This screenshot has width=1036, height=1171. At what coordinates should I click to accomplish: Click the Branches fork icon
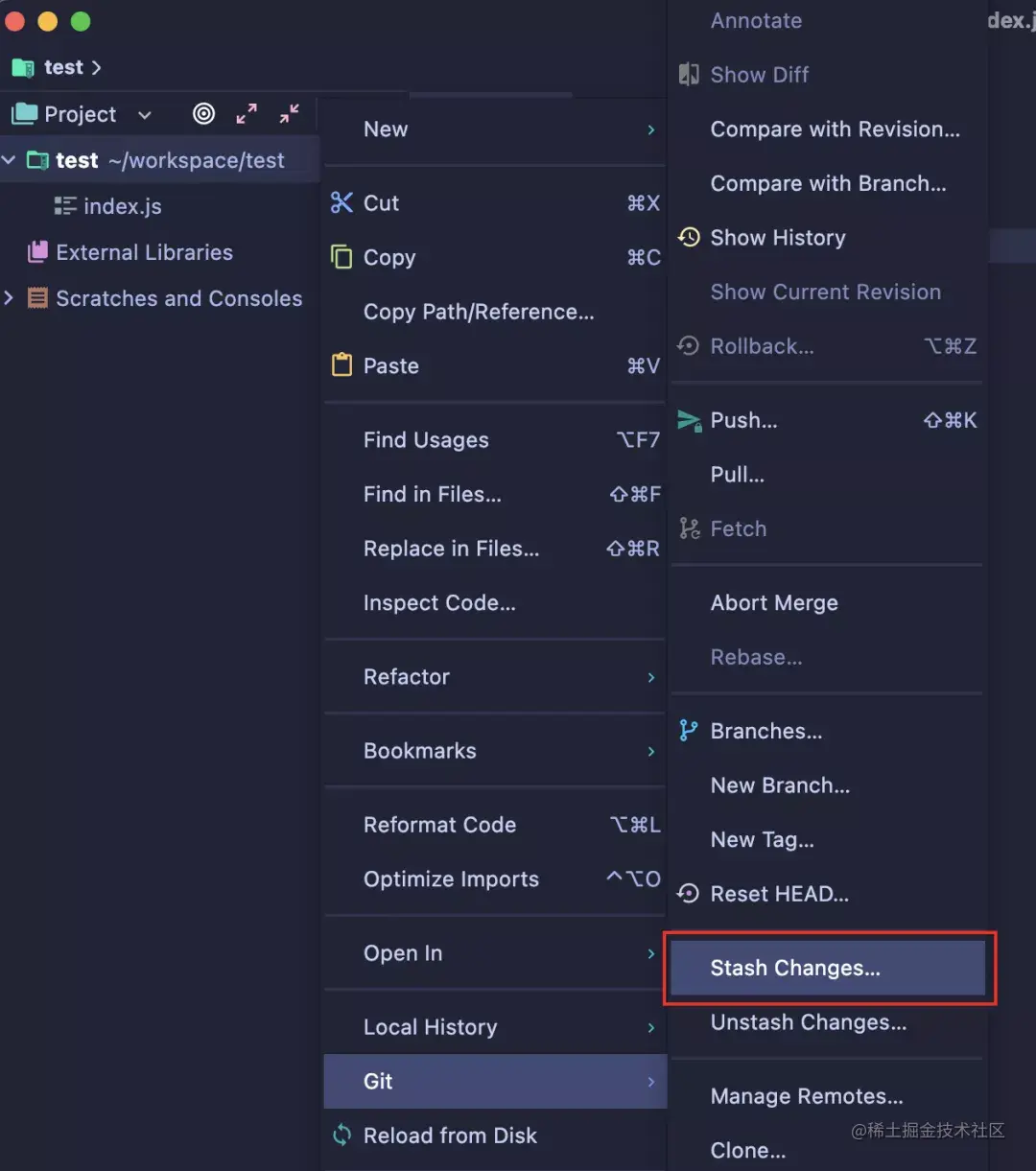689,731
